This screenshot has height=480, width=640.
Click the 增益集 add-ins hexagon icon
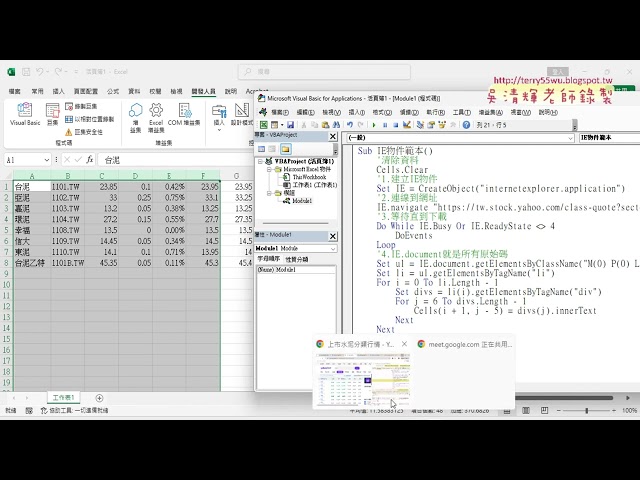point(136,118)
